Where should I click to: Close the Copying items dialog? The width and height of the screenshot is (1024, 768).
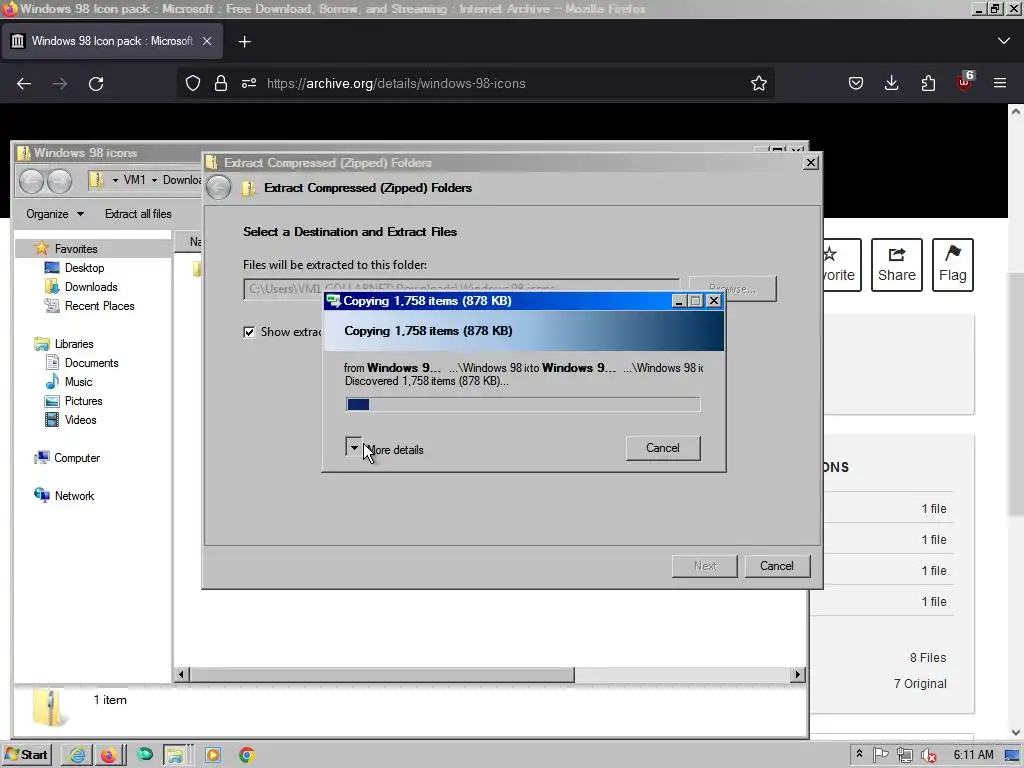(714, 301)
